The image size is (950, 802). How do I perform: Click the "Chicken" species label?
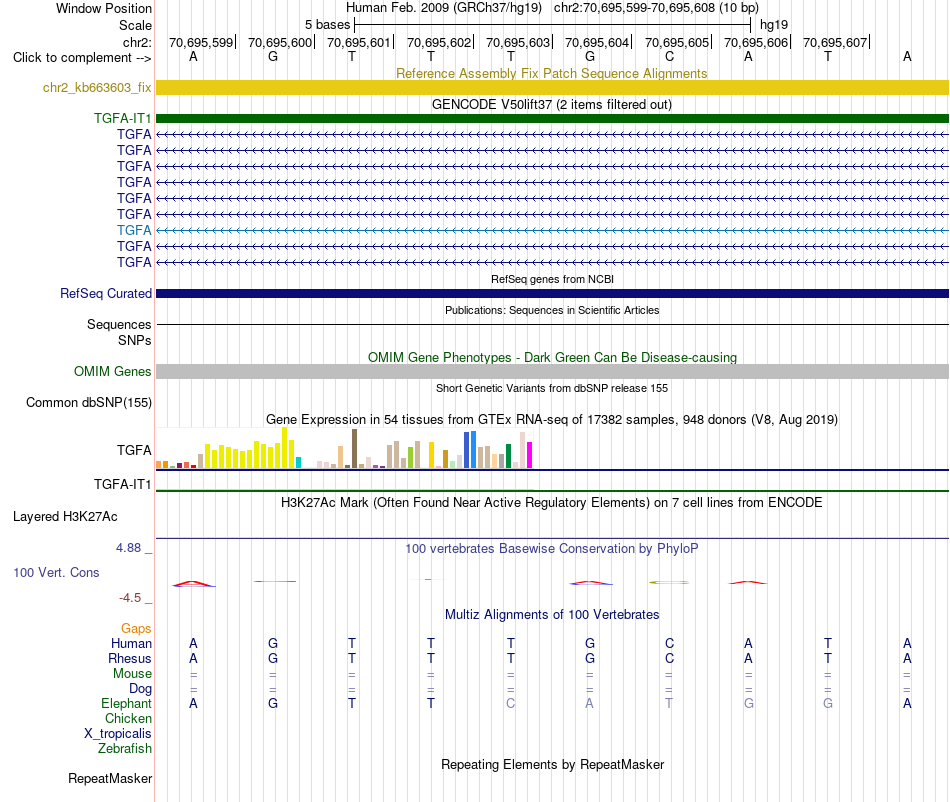[x=128, y=718]
